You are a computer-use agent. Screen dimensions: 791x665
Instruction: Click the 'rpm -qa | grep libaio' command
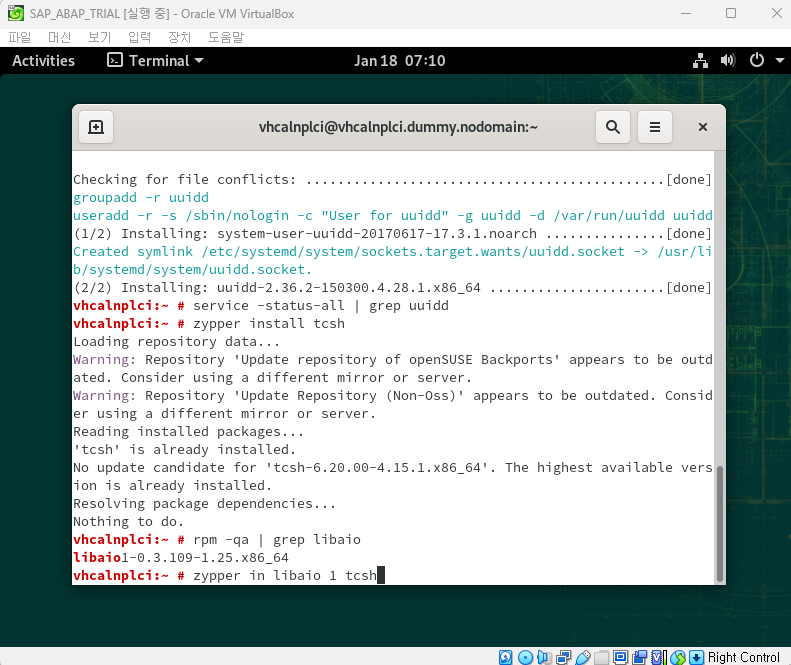(x=276, y=540)
